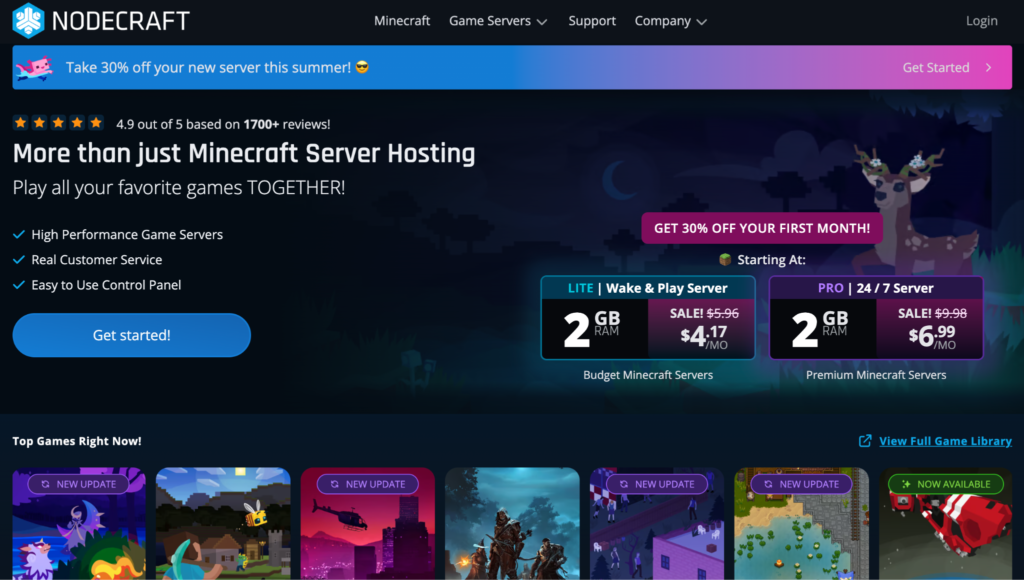Click the More than just Minecraft headline

point(244,153)
